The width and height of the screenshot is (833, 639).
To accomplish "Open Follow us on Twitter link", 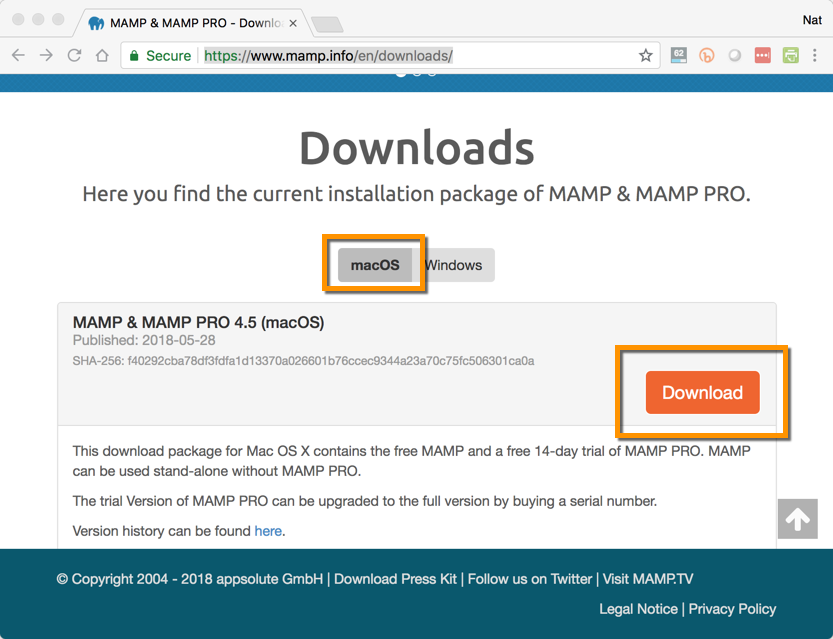I will click(x=530, y=579).
